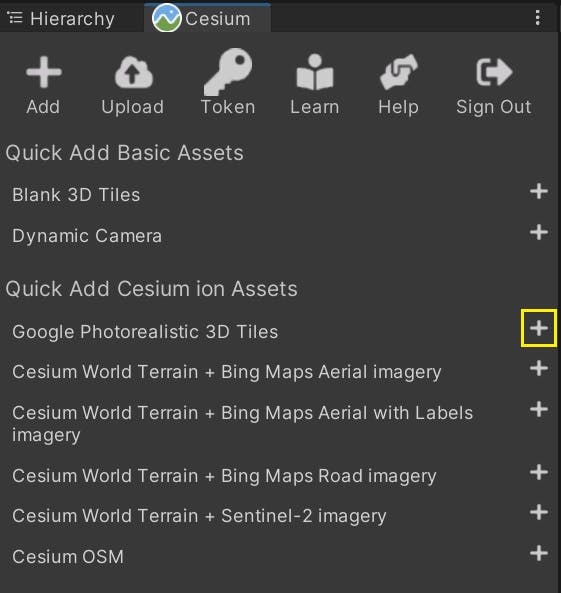Viewport: 561px width, 593px height.
Task: Switch to the Hierarchy tab
Action: tap(61, 18)
